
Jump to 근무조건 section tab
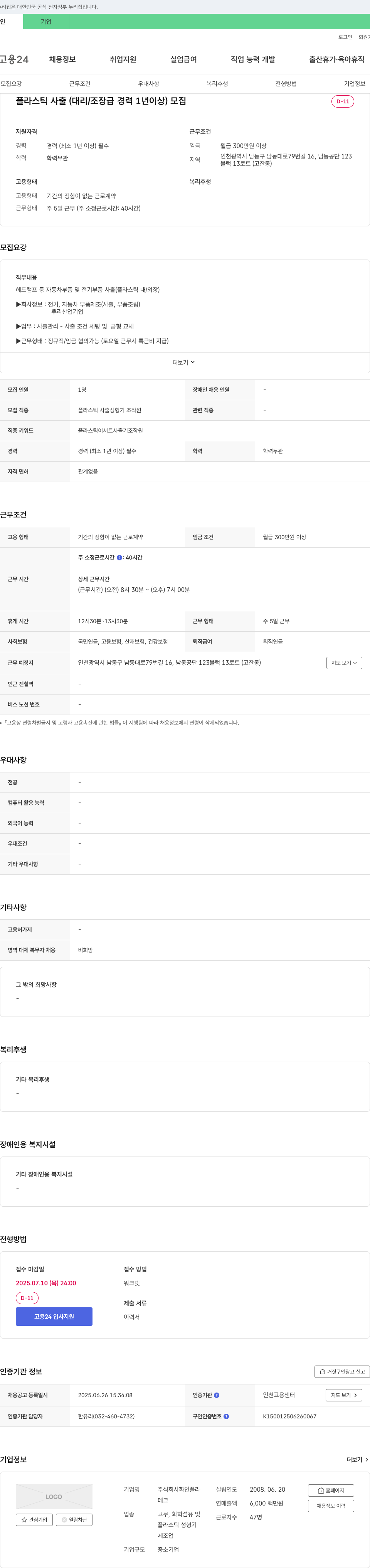point(80,84)
